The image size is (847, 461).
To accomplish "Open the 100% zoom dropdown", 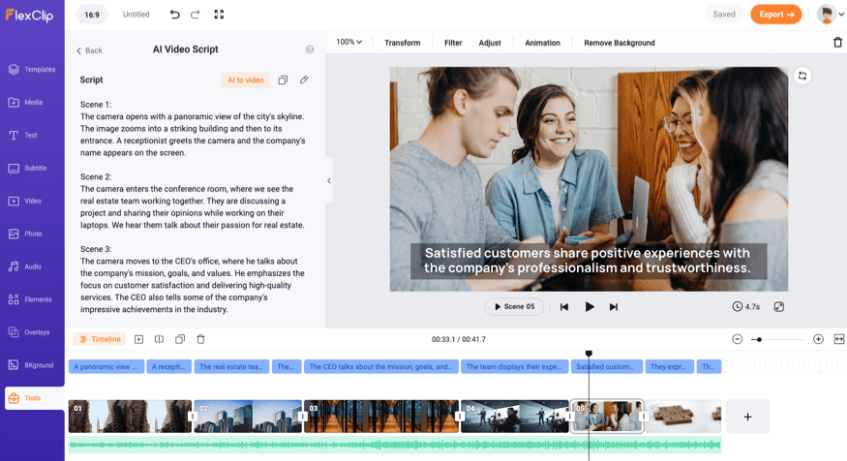I will coord(349,43).
